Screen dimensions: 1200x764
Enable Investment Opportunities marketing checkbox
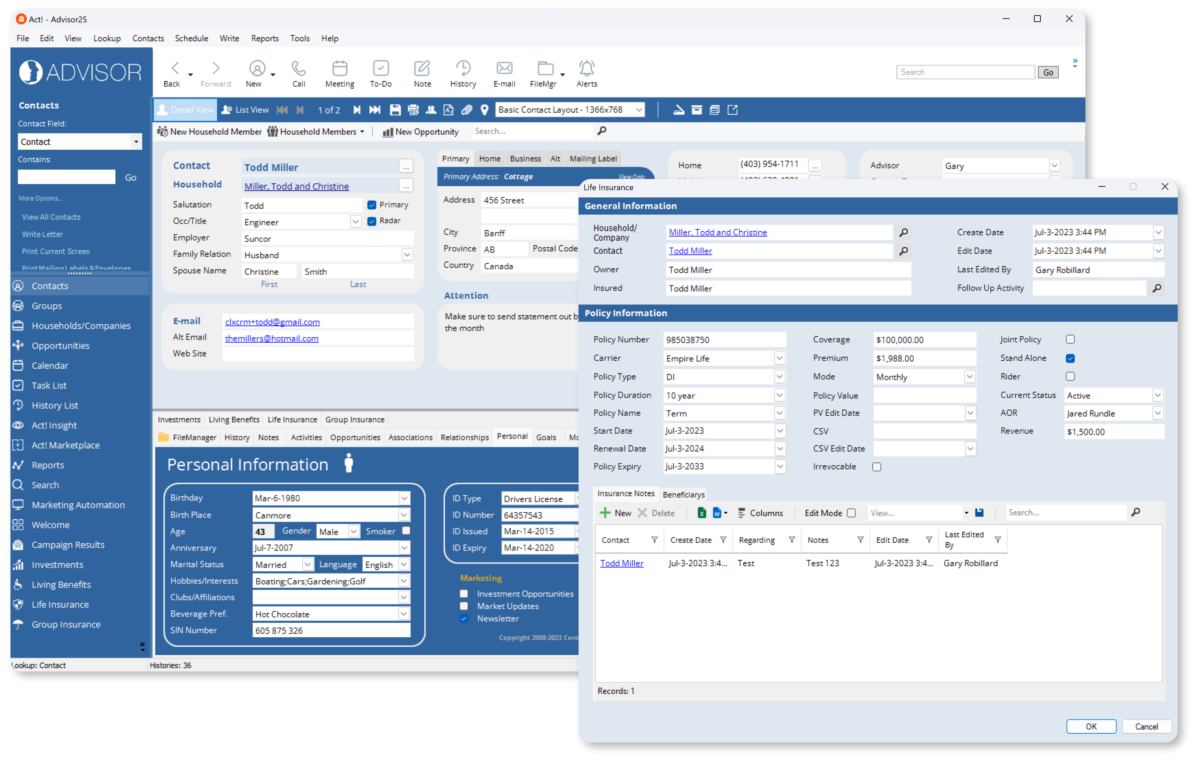(x=464, y=594)
